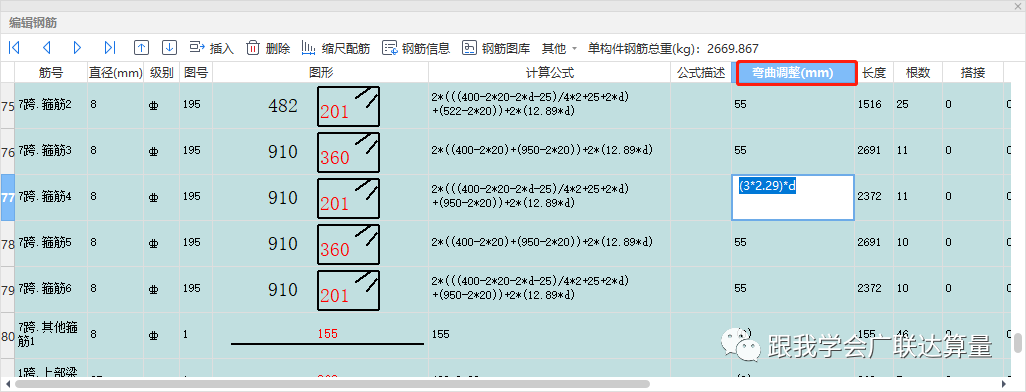Image resolution: width=1026 pixels, height=392 pixels.
Task: Click the 搭接 column header
Action: pos(972,73)
